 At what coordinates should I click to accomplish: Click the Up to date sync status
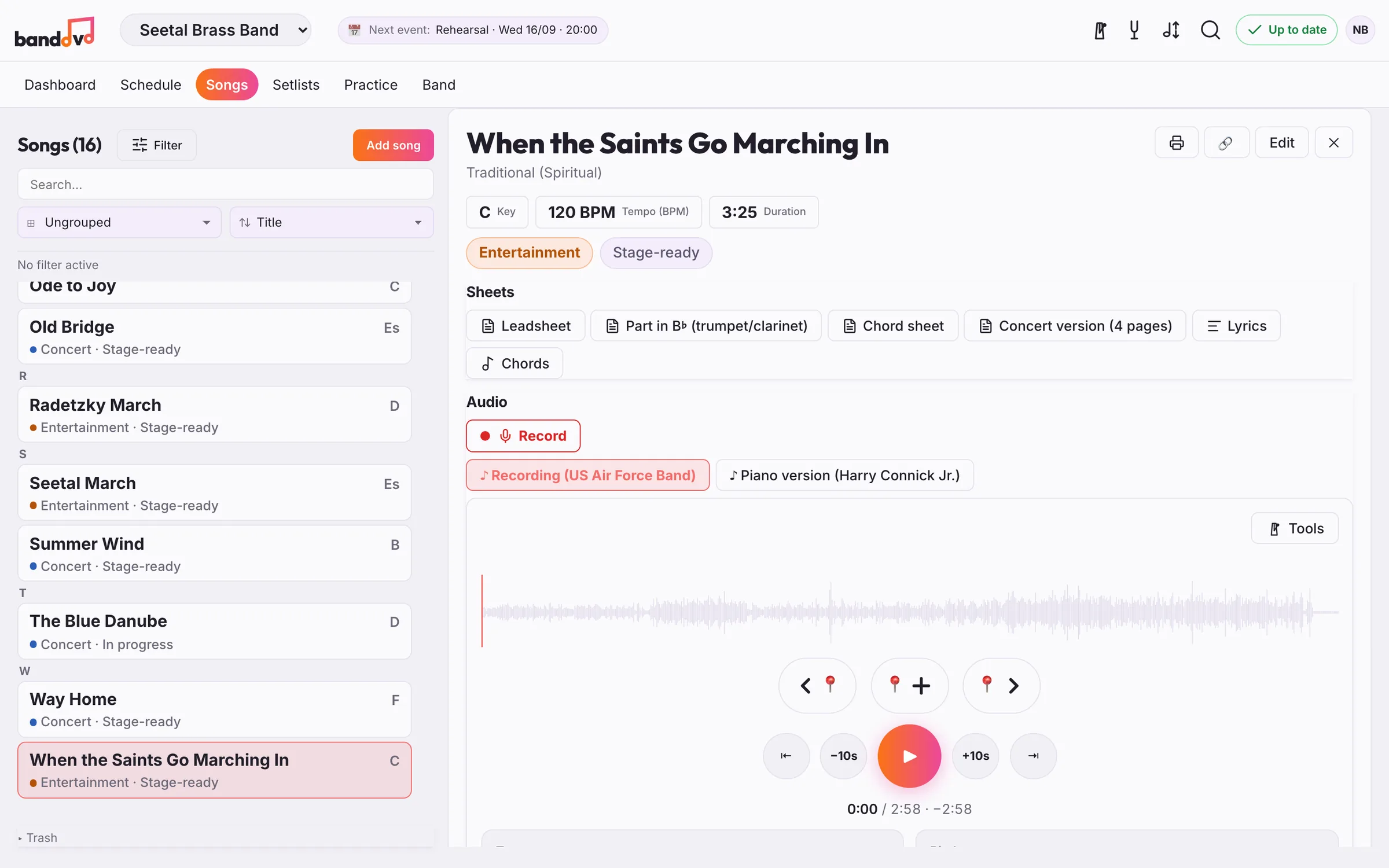pos(1286,30)
